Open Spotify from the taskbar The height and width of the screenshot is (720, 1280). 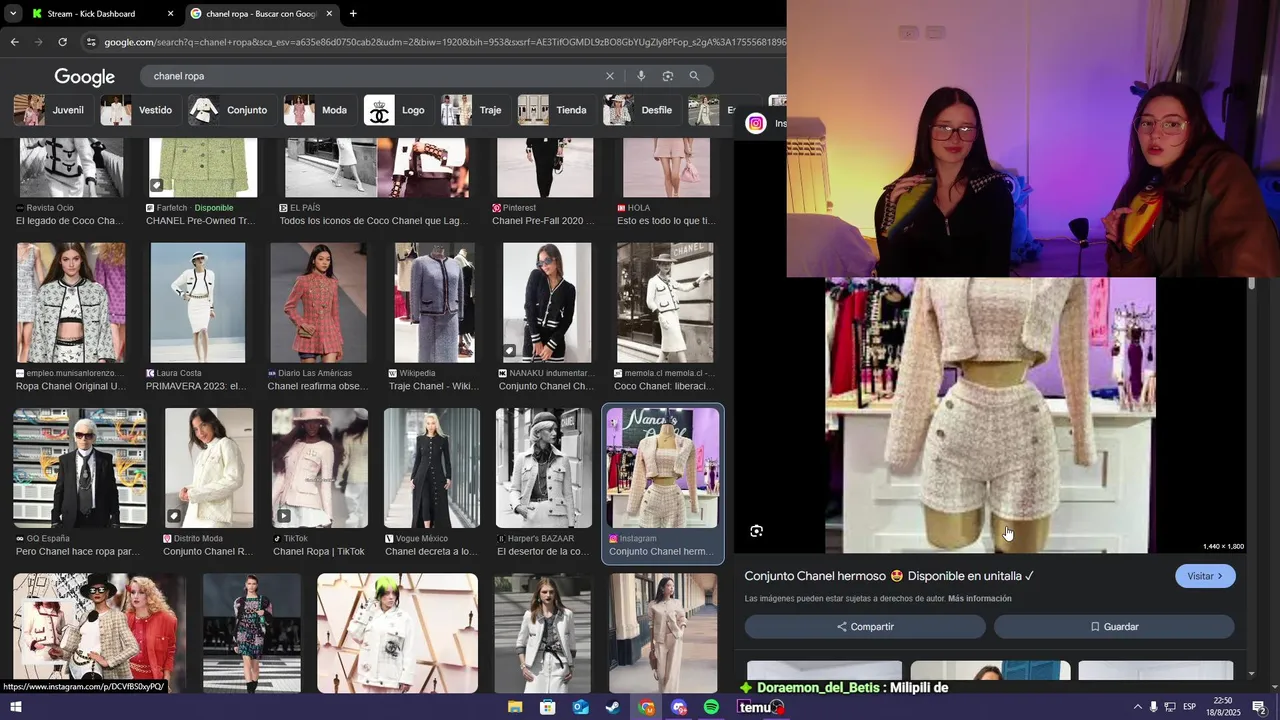(x=711, y=707)
